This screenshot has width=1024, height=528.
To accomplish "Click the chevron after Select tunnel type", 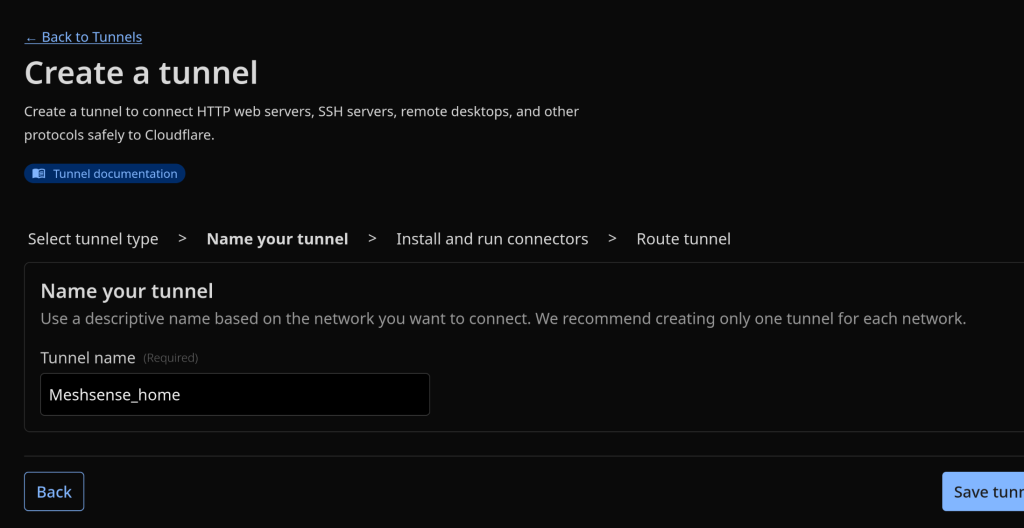I will [182, 239].
